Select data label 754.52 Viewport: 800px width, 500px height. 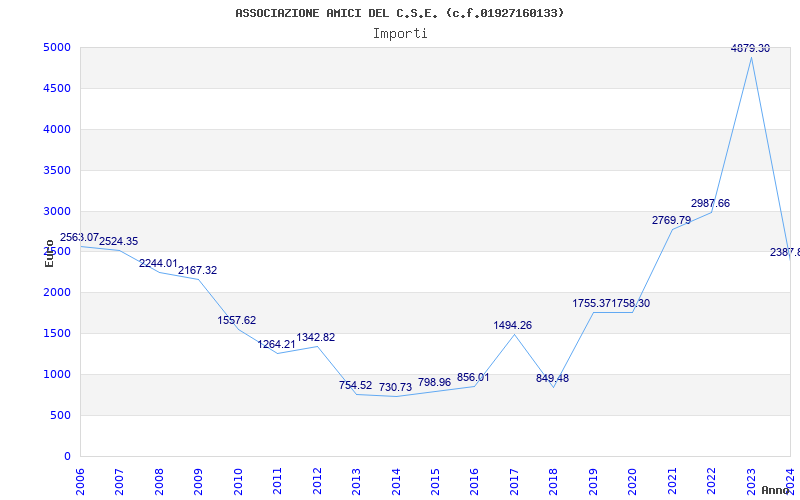tap(356, 385)
